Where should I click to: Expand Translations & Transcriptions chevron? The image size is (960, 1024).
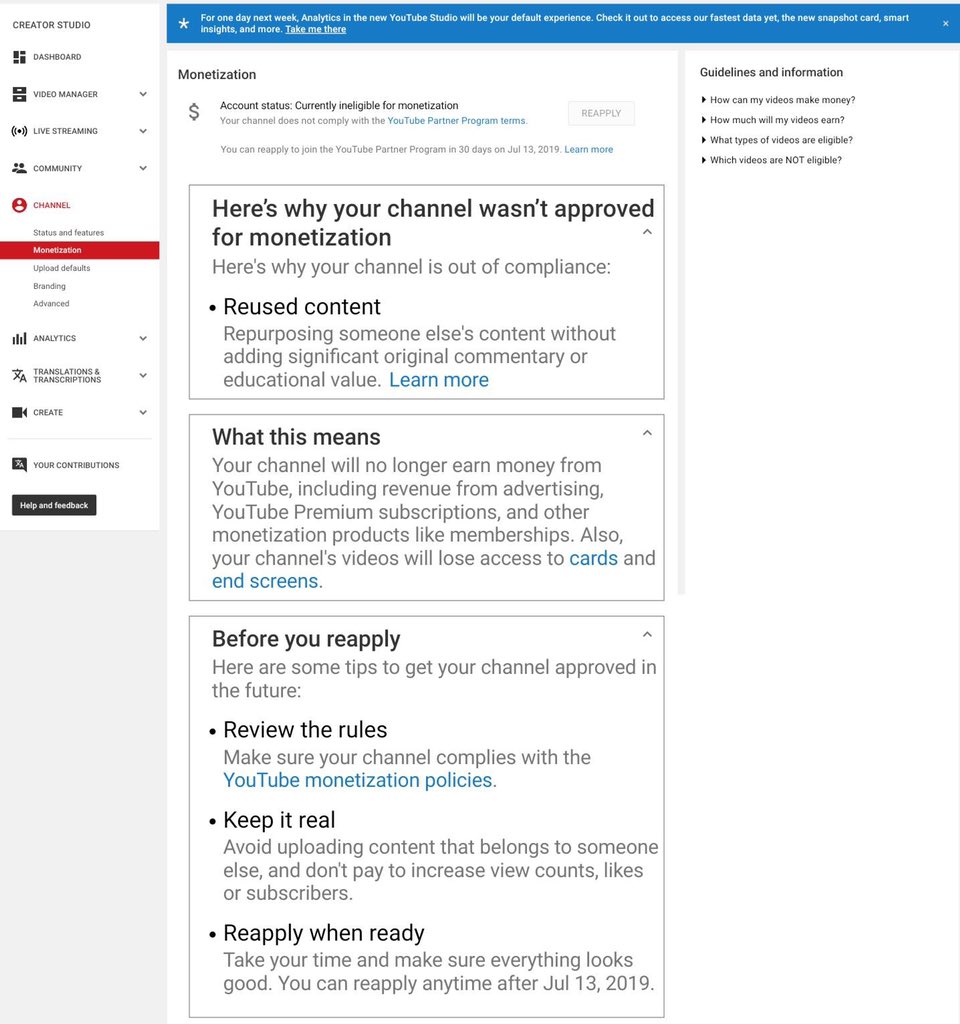click(143, 376)
